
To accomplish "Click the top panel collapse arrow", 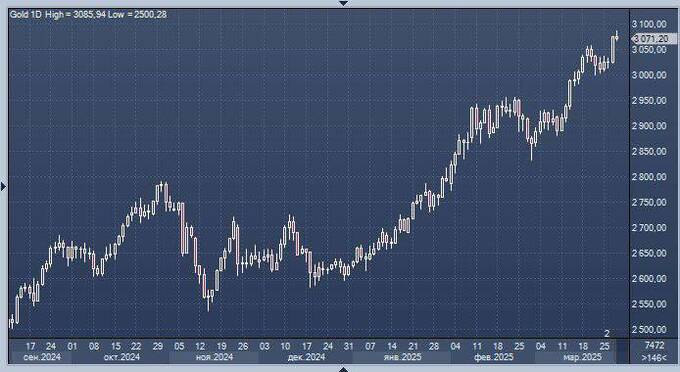I will [343, 3].
